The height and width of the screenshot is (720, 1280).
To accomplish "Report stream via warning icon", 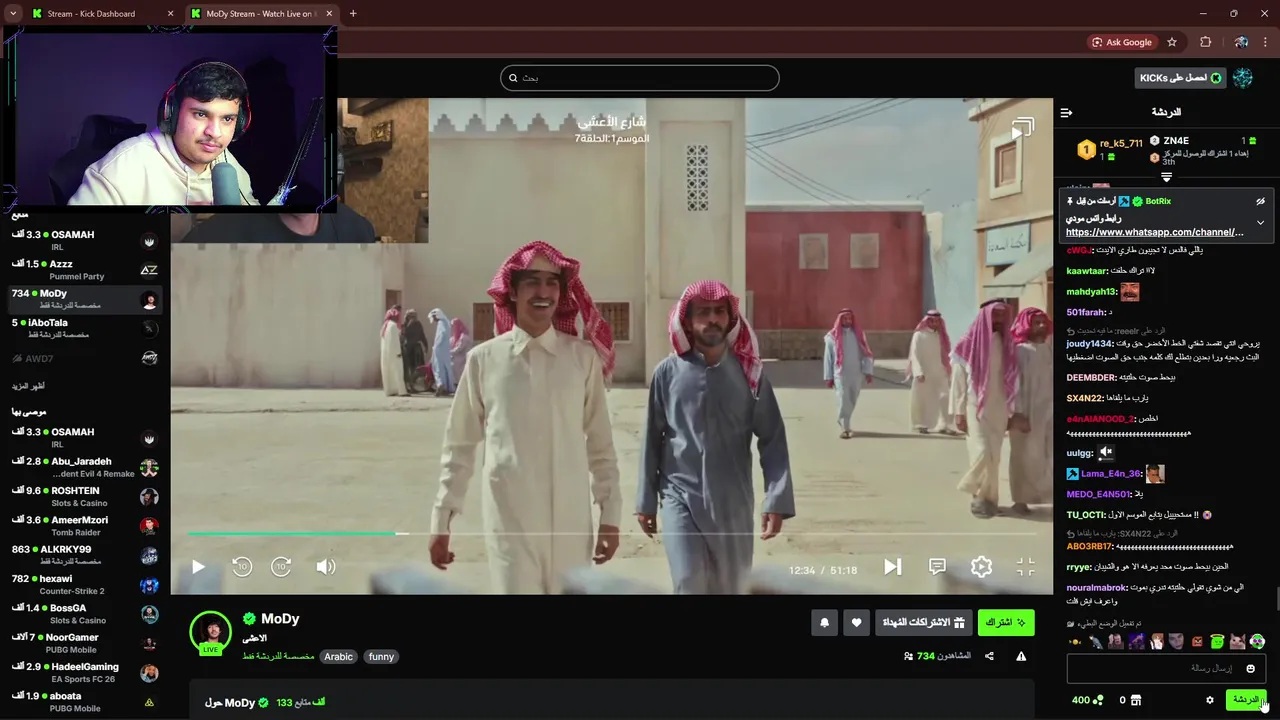I will [1021, 656].
